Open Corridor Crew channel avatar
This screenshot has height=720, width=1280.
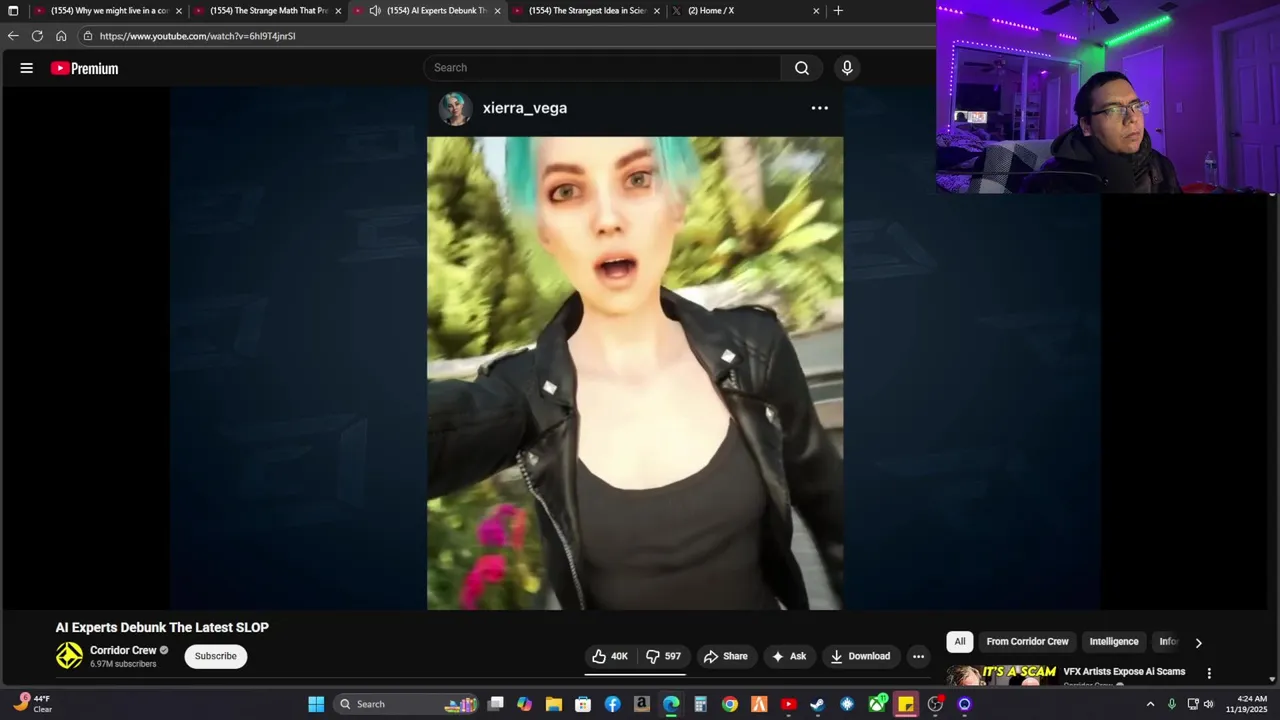69,656
